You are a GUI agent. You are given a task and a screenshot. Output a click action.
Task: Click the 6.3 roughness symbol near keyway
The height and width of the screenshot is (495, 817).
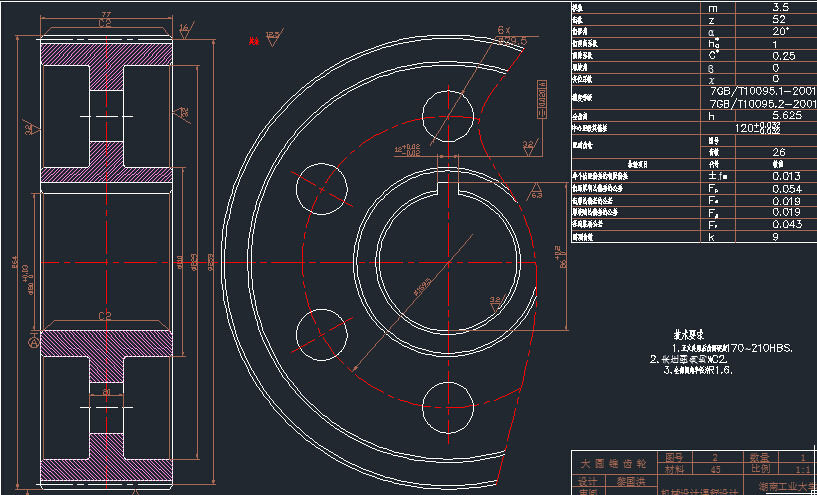click(x=535, y=190)
